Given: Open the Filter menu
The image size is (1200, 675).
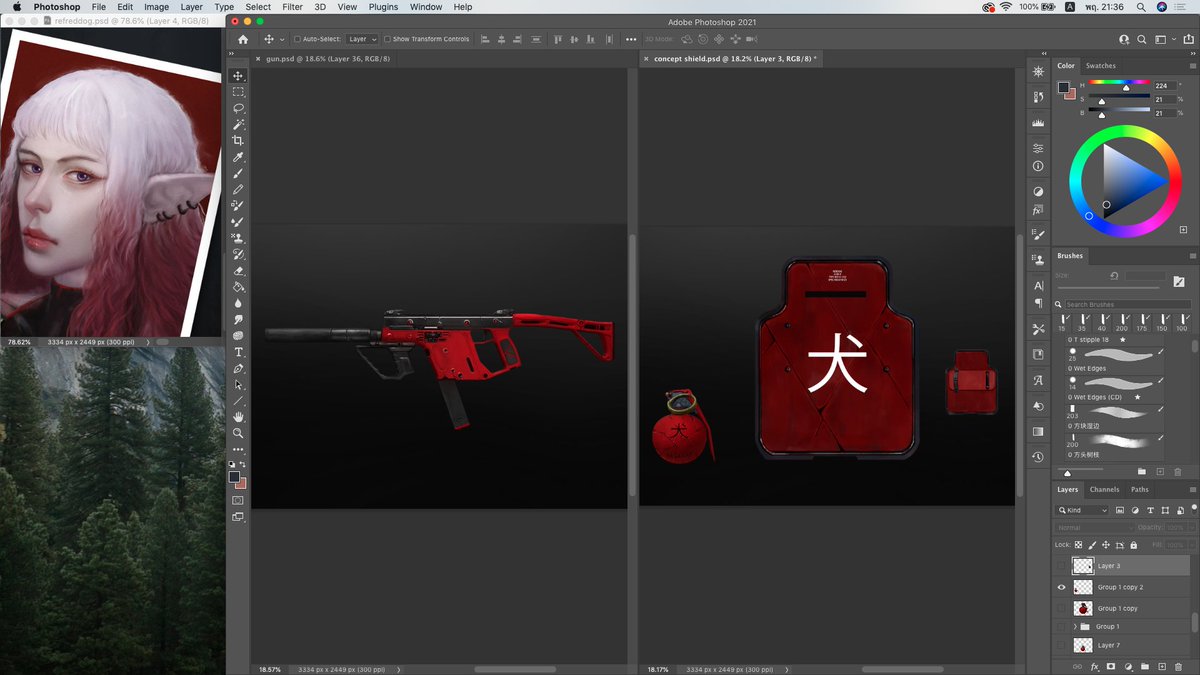Looking at the screenshot, I should click(292, 7).
